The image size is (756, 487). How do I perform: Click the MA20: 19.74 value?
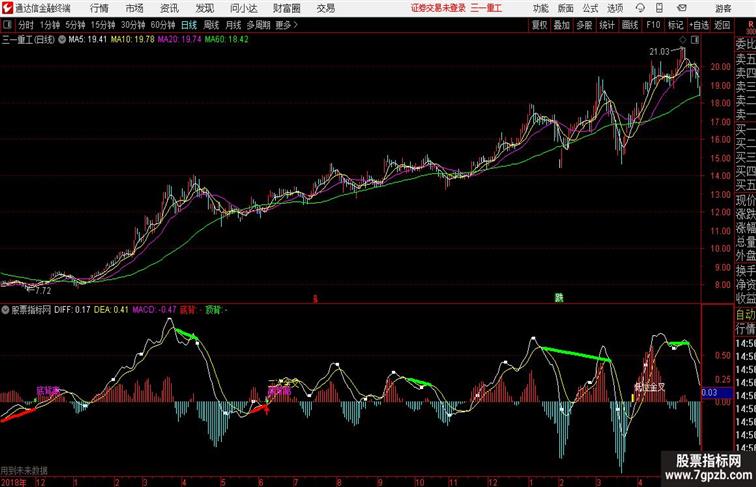(x=179, y=40)
